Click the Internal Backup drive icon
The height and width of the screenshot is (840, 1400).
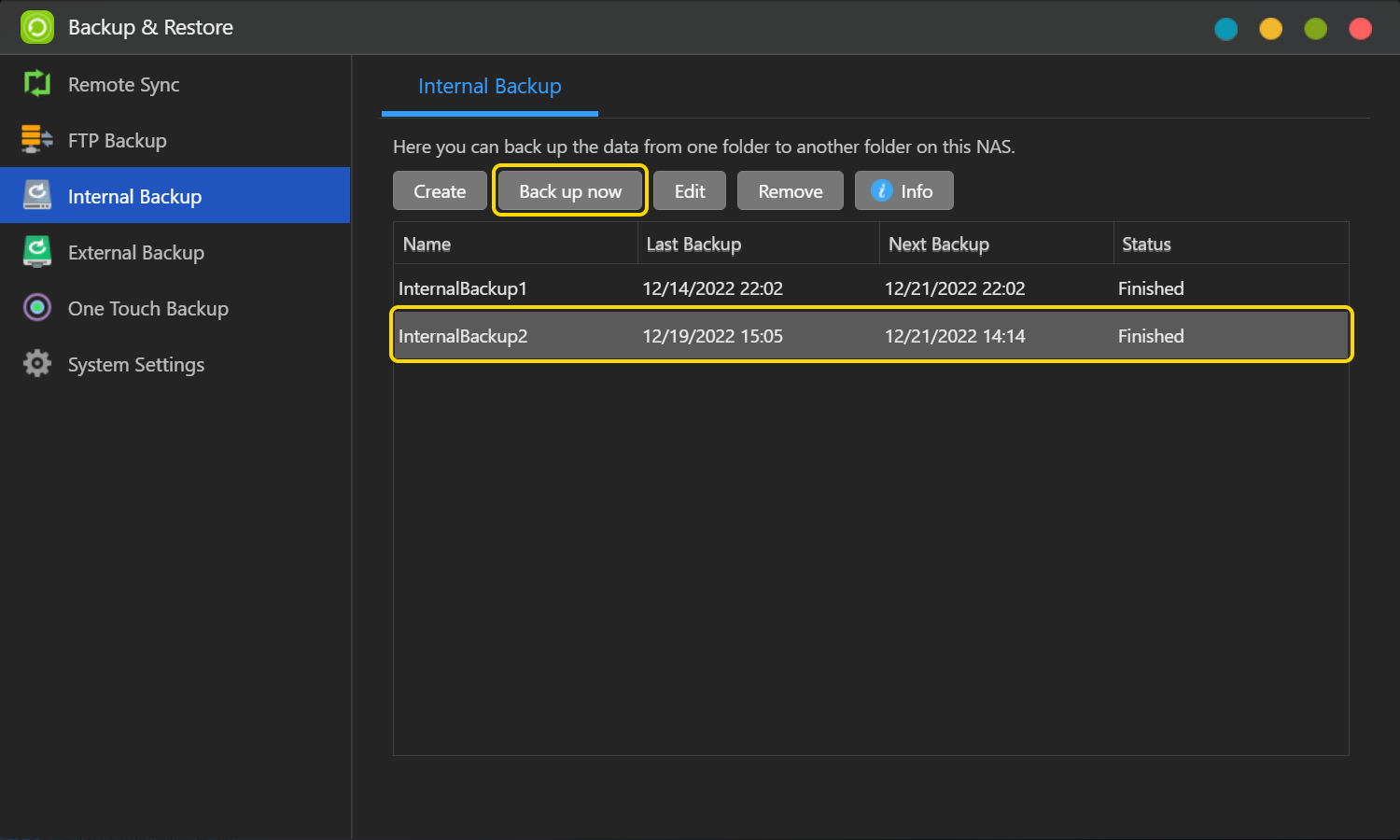(37, 196)
